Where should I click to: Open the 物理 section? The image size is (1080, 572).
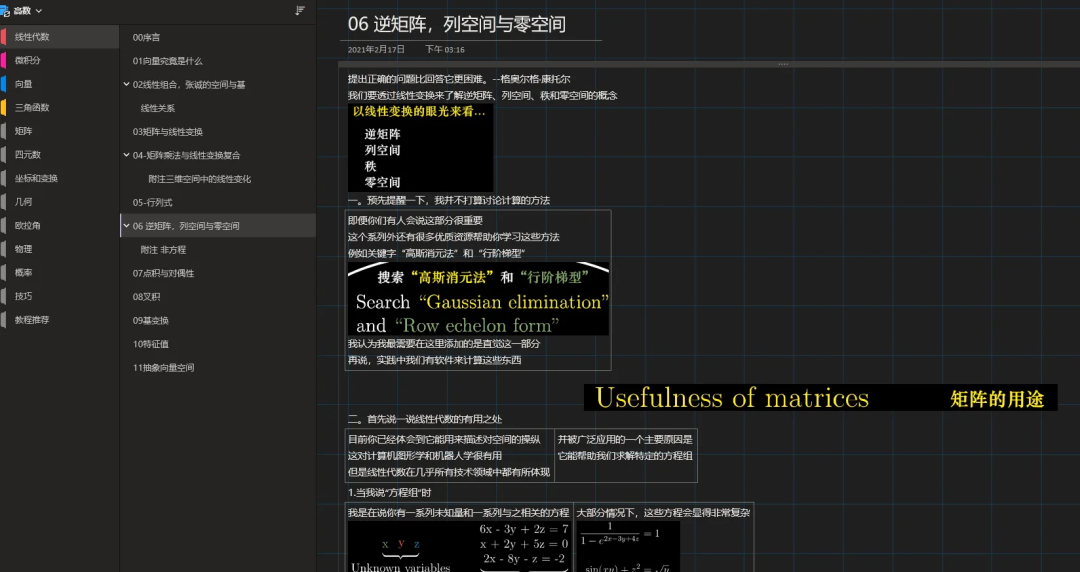pos(60,249)
